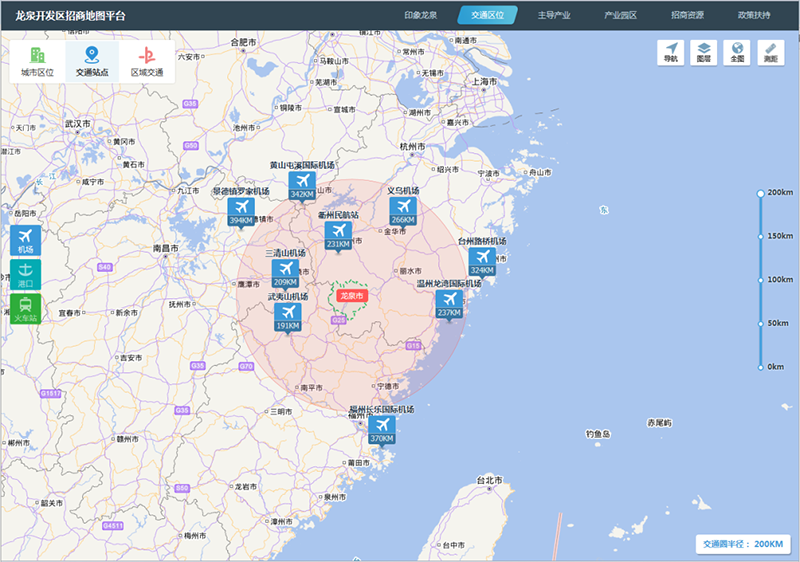Open the 区域交通 panel tab
This screenshot has height=562, width=800.
click(147, 62)
